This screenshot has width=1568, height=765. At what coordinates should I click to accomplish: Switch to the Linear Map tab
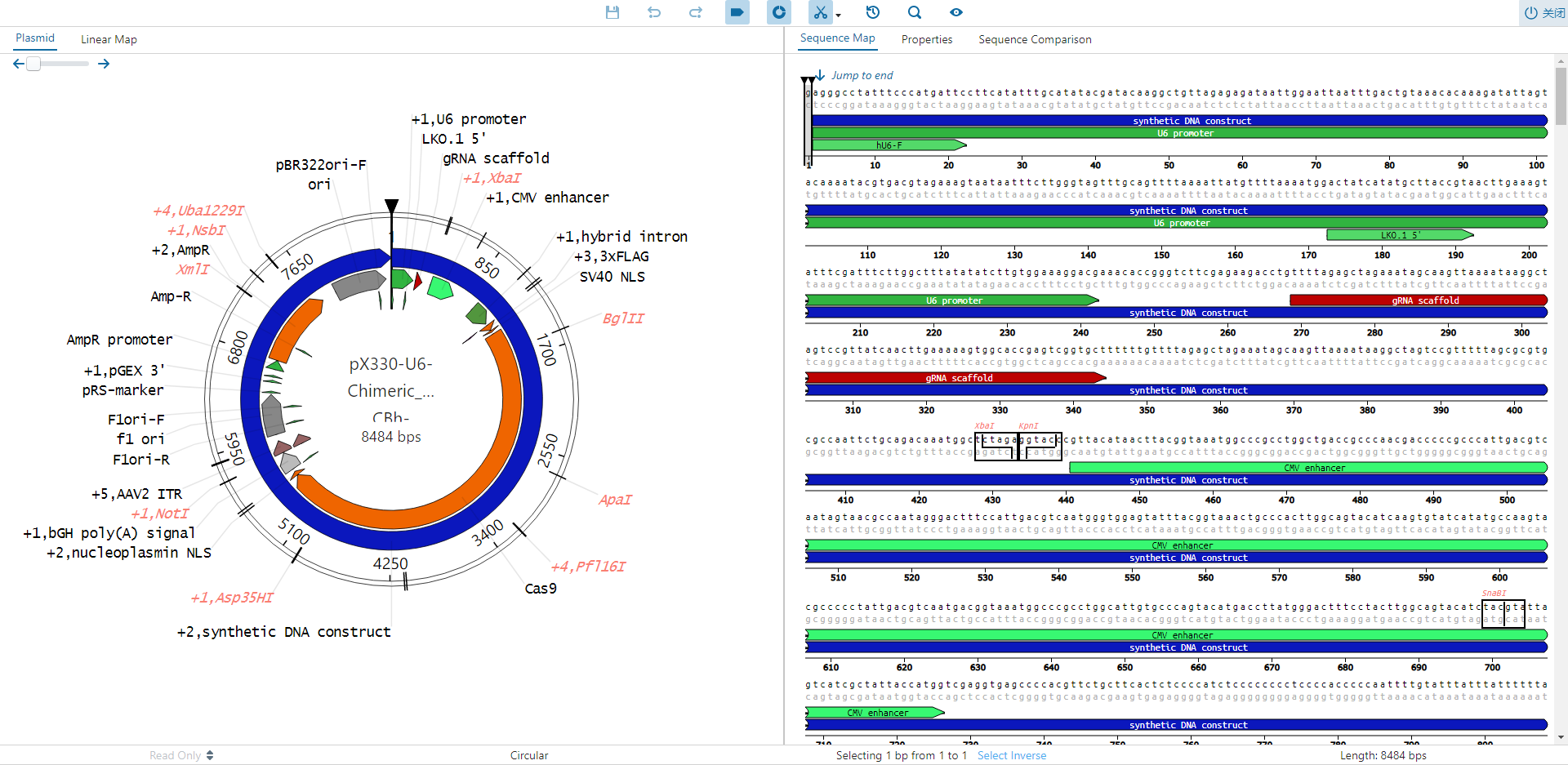pyautogui.click(x=109, y=39)
